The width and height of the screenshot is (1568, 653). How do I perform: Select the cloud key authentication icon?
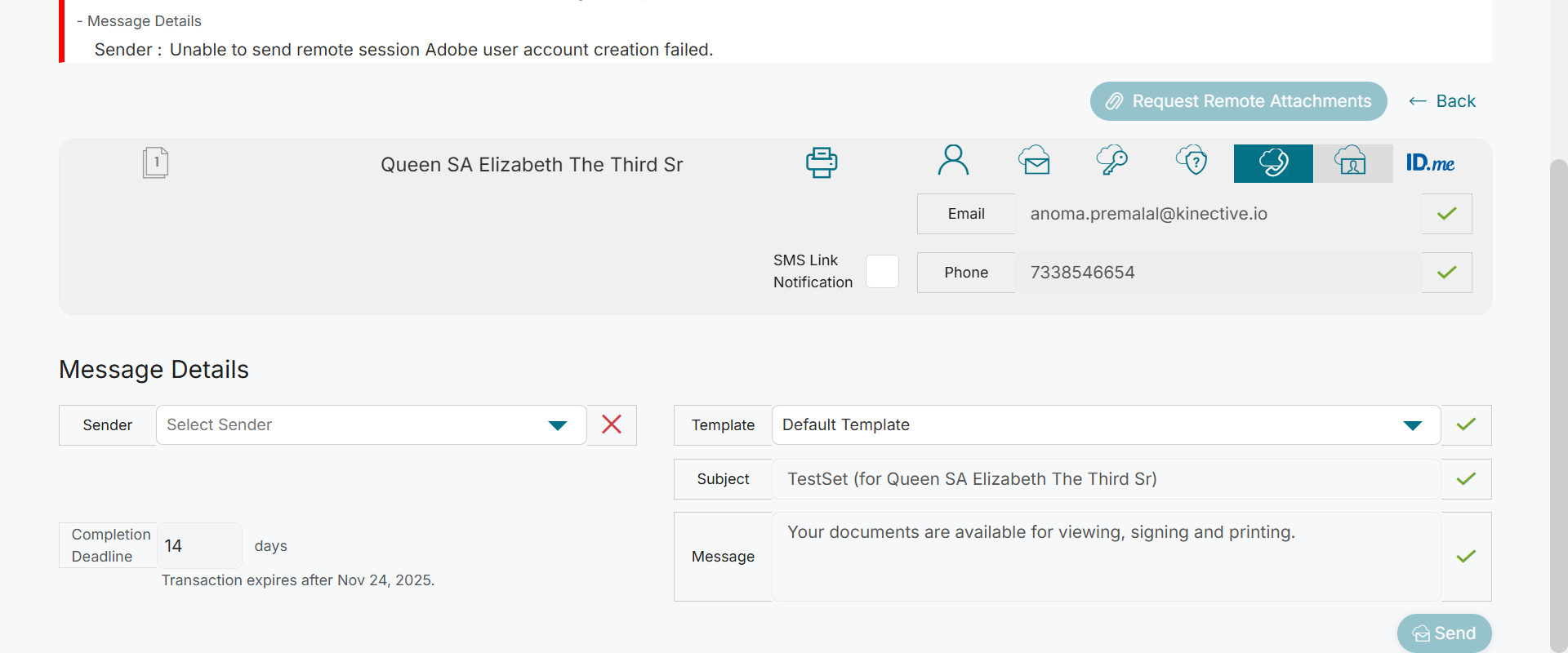click(1112, 161)
